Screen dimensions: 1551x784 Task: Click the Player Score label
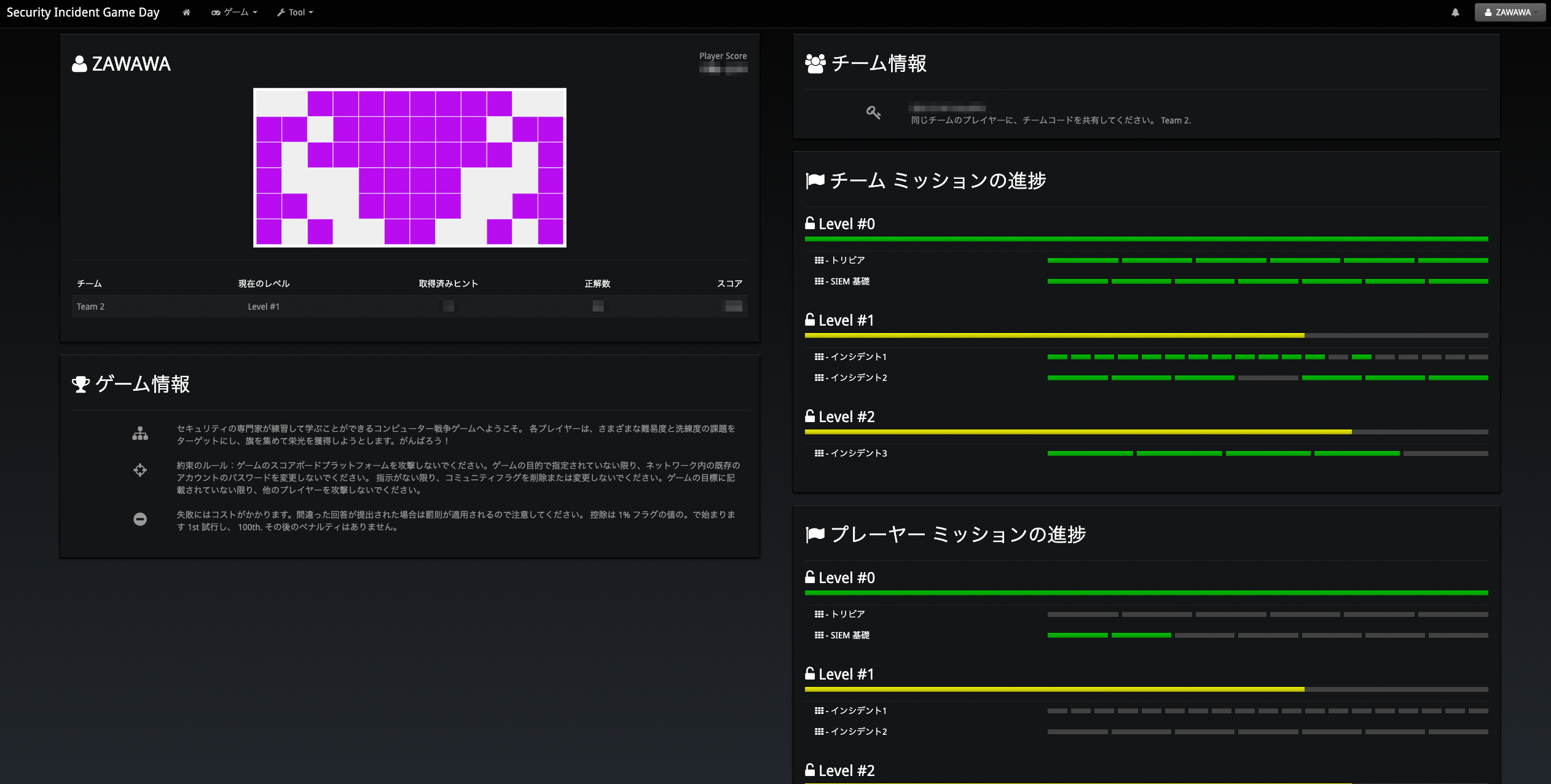(723, 56)
